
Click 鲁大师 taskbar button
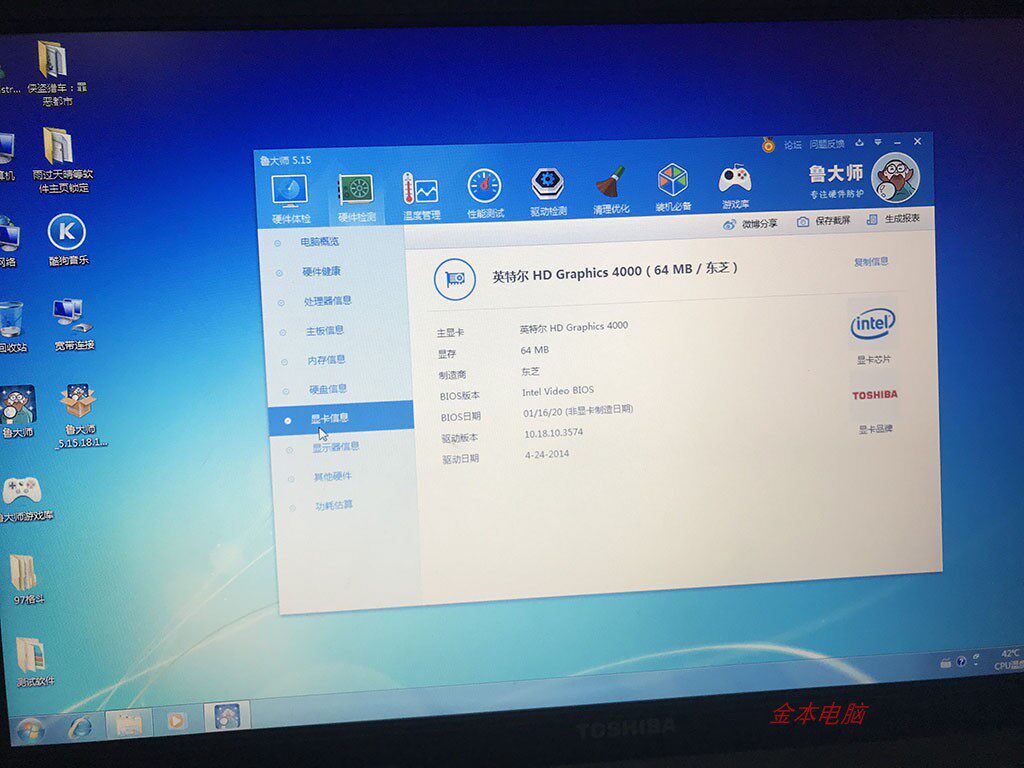[227, 717]
